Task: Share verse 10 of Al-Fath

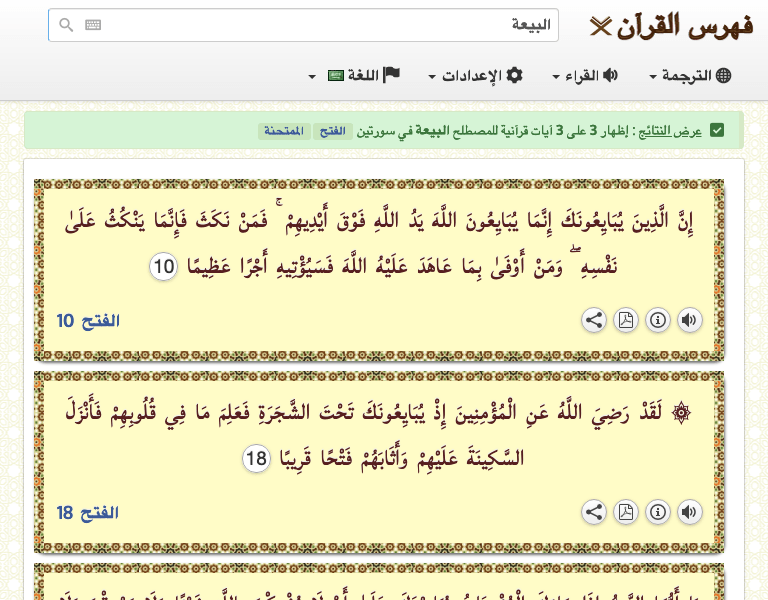Action: [x=594, y=320]
